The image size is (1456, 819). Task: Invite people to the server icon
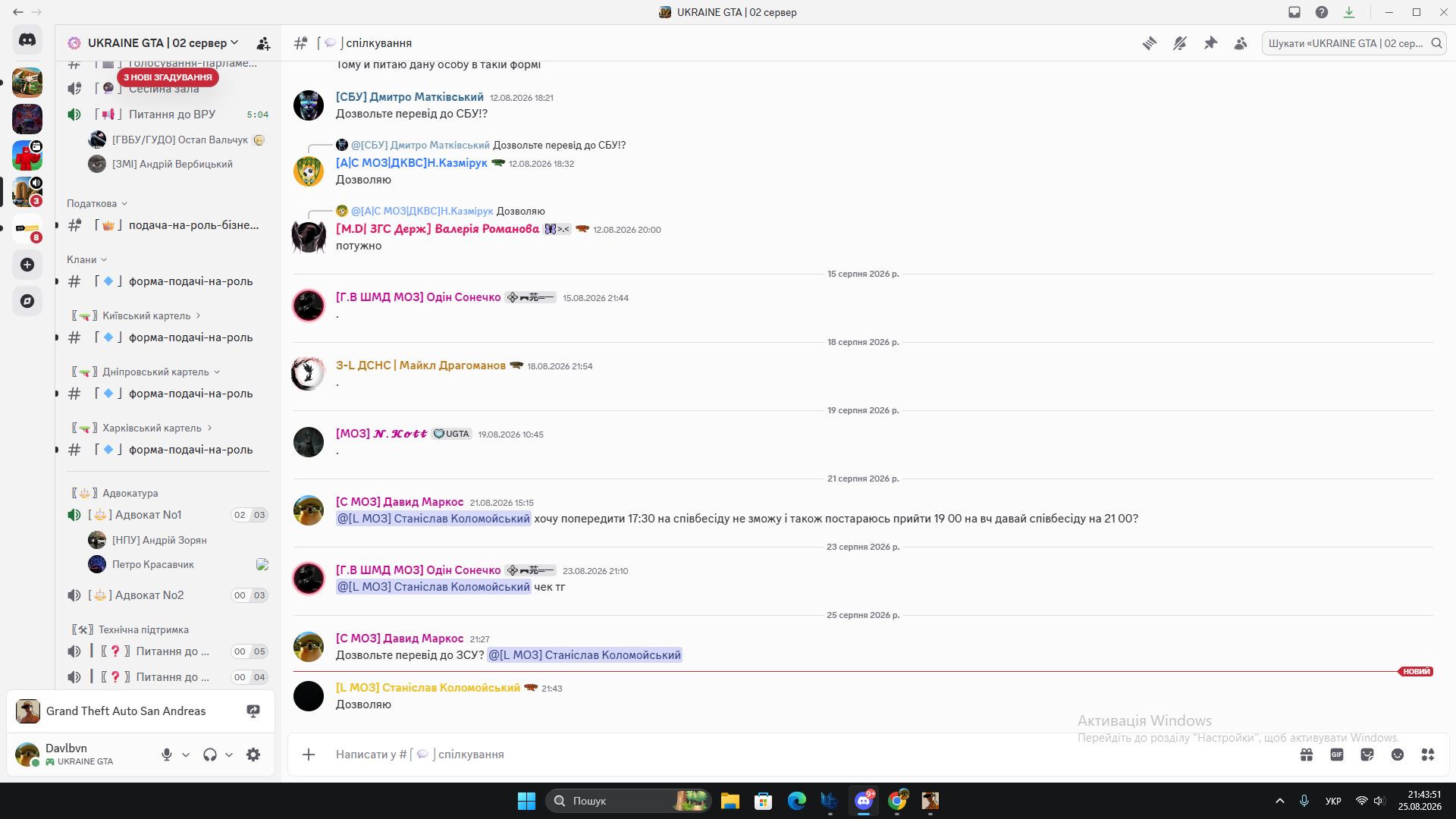[x=263, y=43]
